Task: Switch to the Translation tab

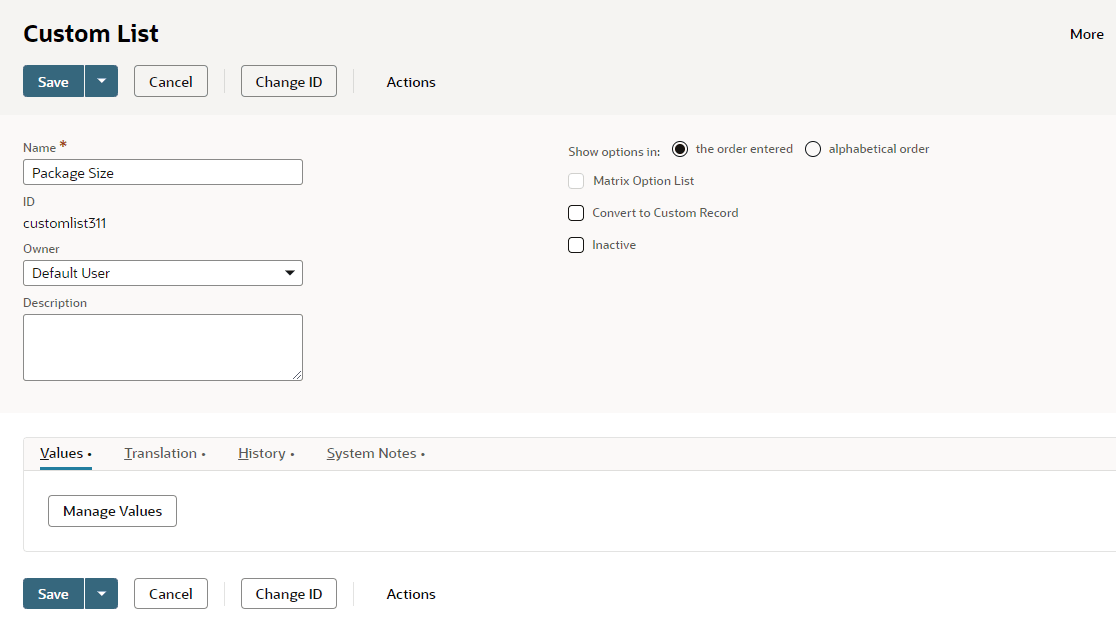Action: [164, 453]
